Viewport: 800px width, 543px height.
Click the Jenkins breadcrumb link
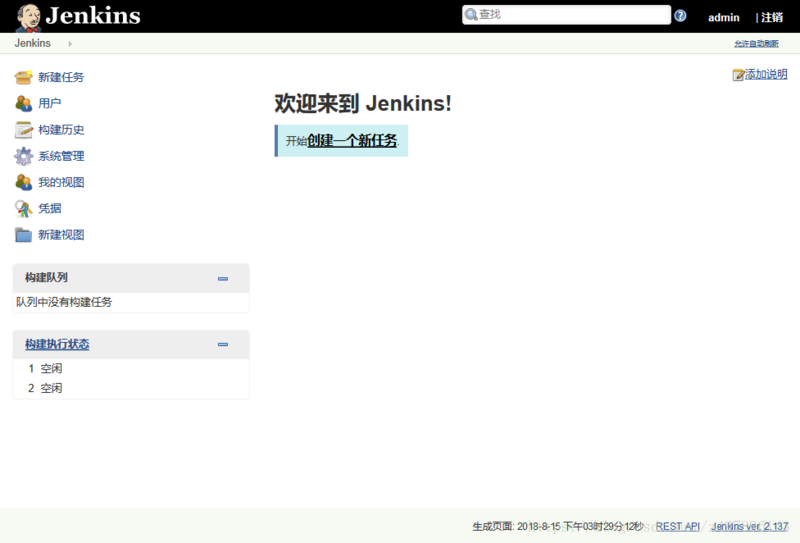[x=33, y=43]
